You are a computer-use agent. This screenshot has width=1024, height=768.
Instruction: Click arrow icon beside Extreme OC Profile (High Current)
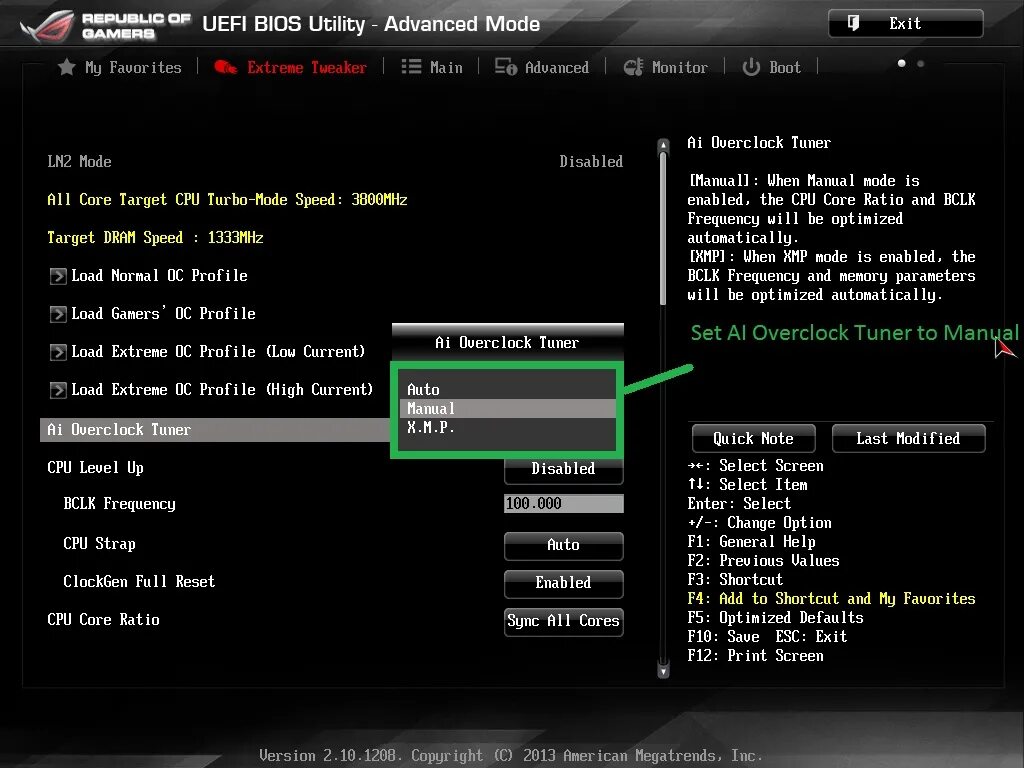[x=57, y=390]
